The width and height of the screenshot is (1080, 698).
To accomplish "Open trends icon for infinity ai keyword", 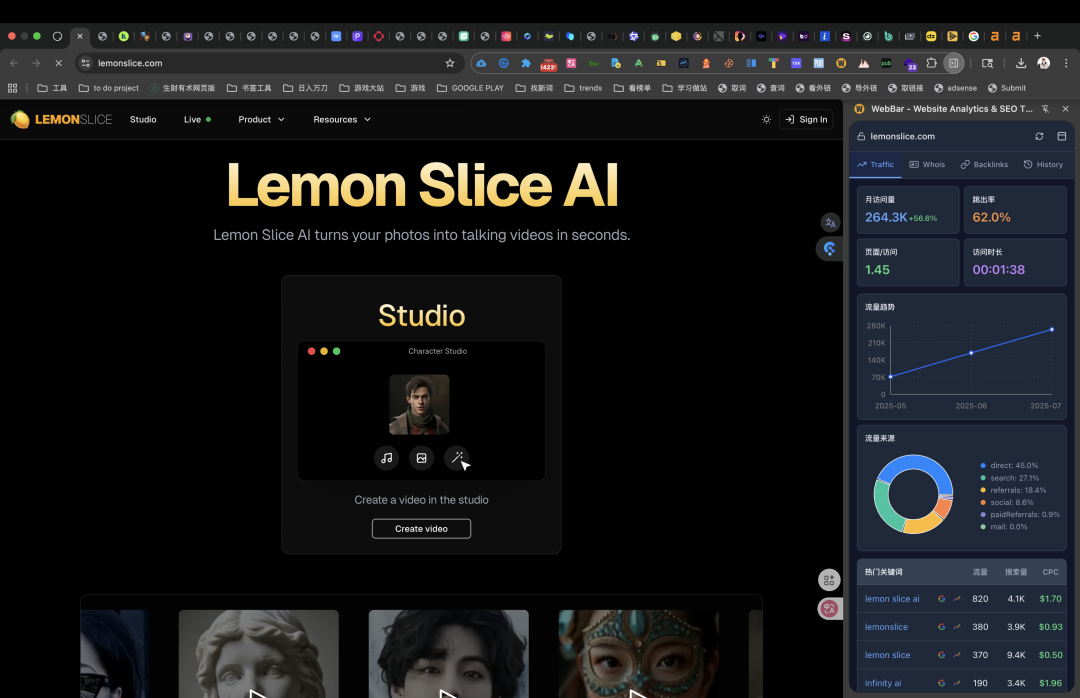I will pos(957,683).
